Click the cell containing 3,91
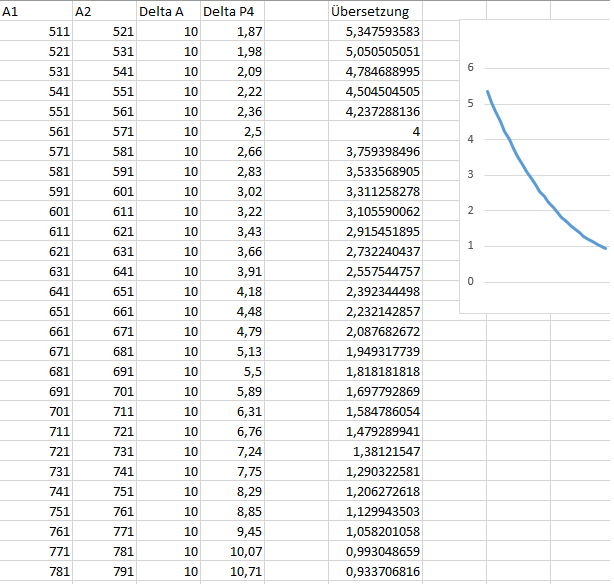614x584 pixels. [x=233, y=271]
